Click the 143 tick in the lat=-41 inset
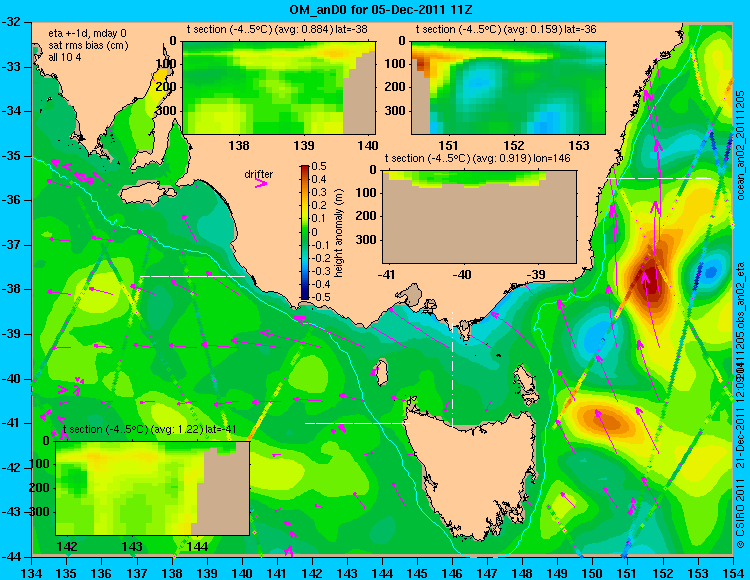 (x=132, y=546)
